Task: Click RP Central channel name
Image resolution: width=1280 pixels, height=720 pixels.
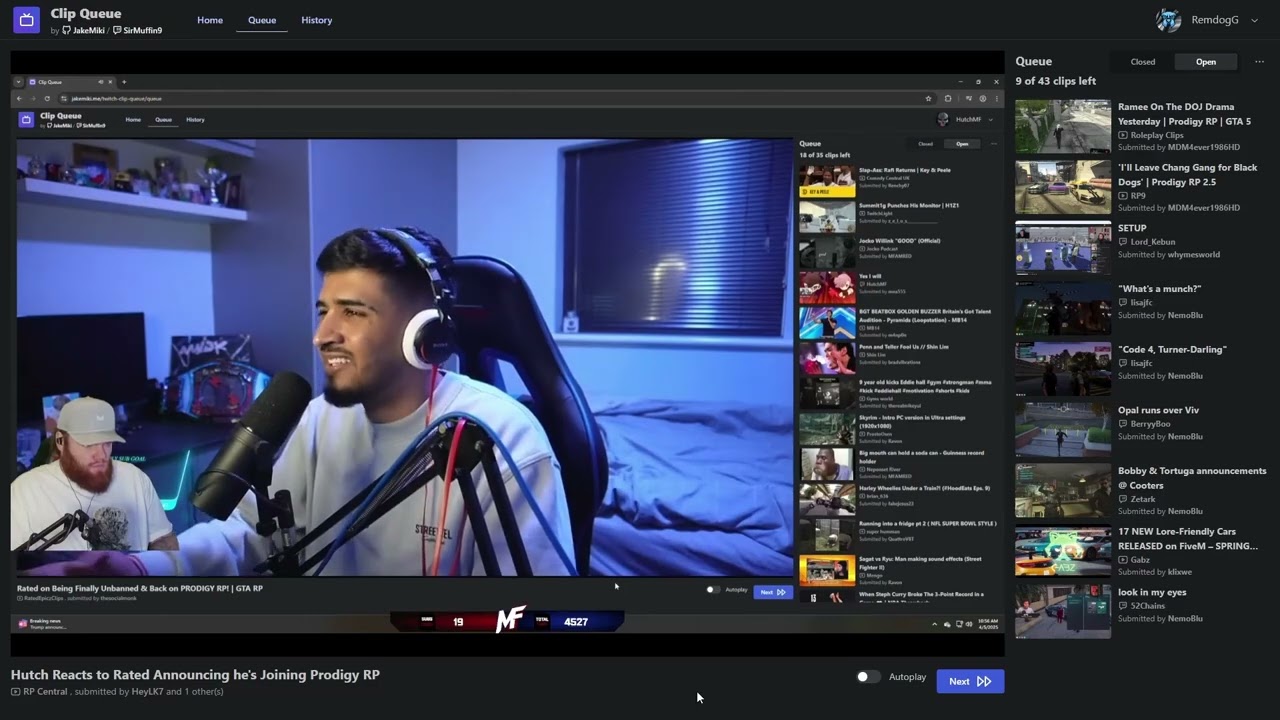Action: pos(45,691)
